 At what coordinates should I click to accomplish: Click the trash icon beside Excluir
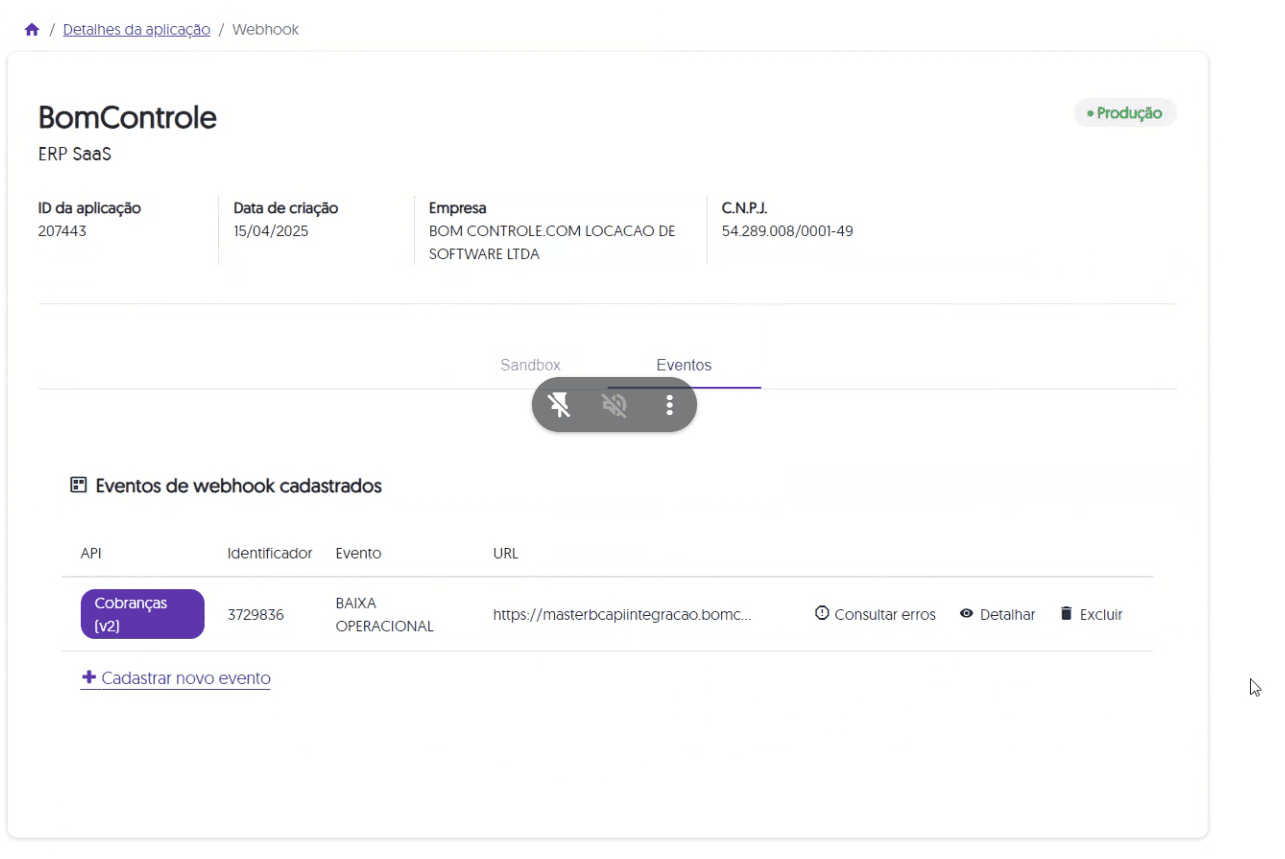[1066, 613]
